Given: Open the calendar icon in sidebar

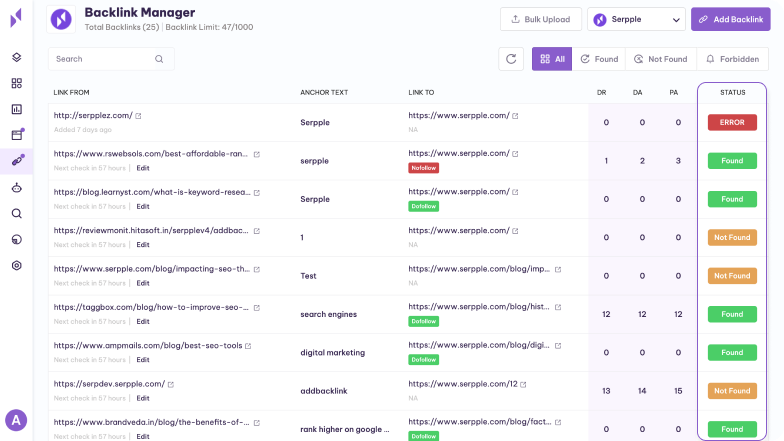Looking at the screenshot, I should (16, 134).
